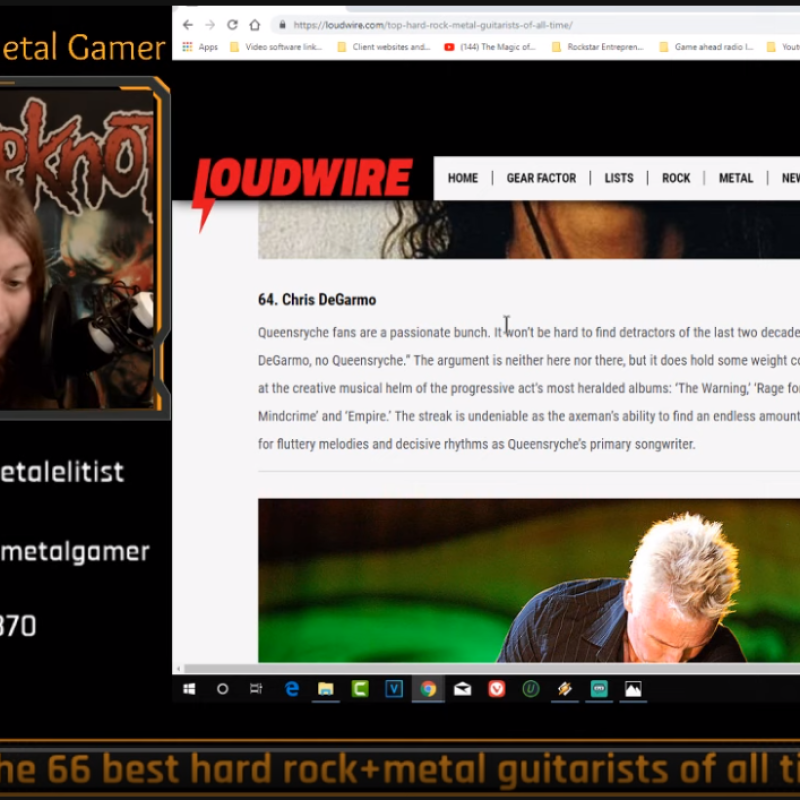Open the teal app taskbar icon
800x800 pixels.
click(x=599, y=689)
